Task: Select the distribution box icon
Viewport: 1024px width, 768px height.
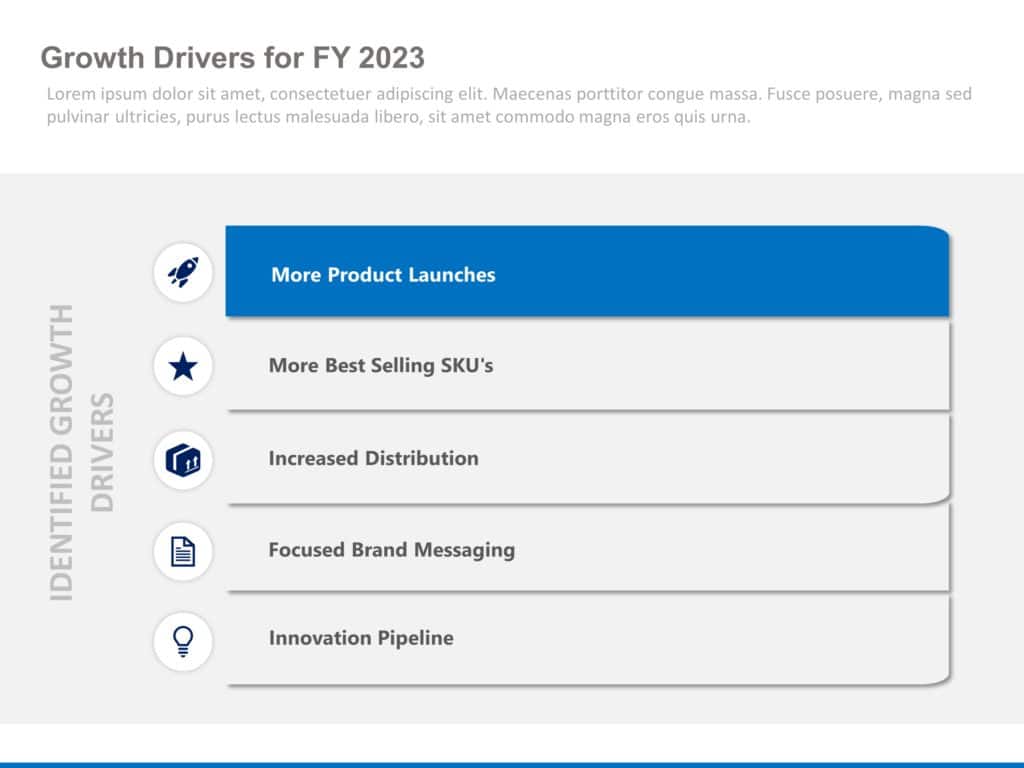Action: point(183,460)
